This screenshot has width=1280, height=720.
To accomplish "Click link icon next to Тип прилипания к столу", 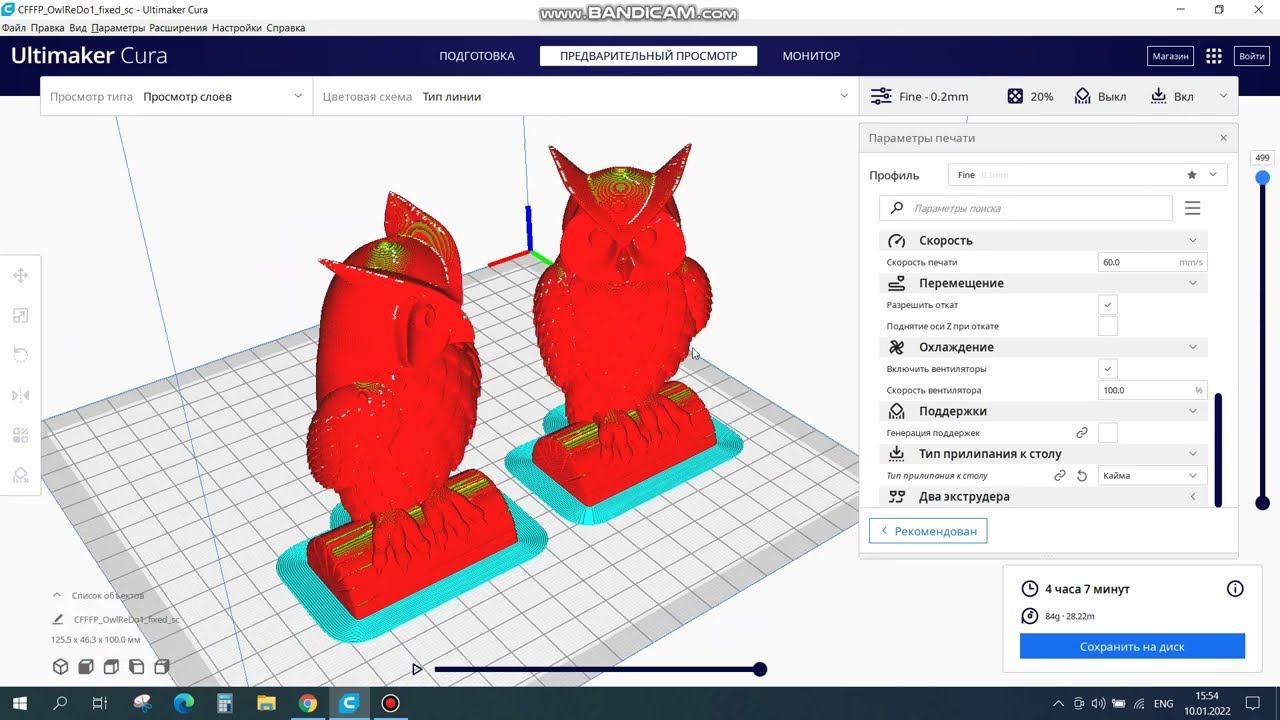I will (1060, 476).
